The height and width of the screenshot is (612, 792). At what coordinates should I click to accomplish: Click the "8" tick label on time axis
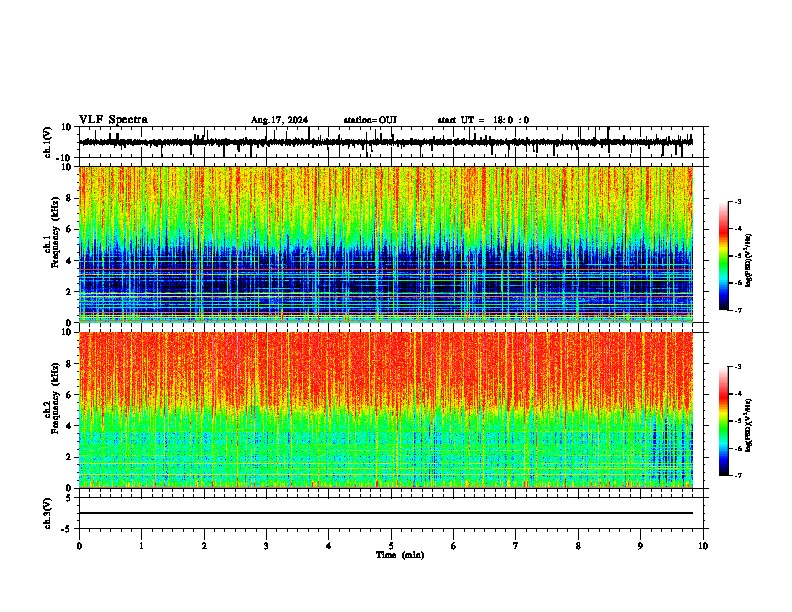[x=578, y=546]
